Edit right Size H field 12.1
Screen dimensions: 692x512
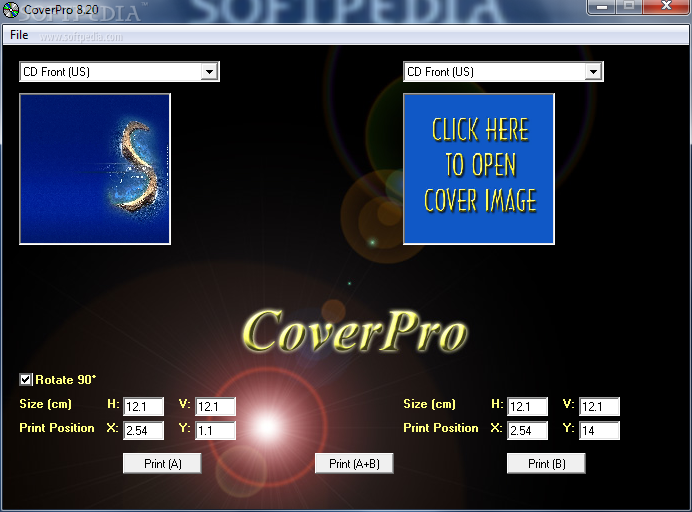tap(527, 407)
